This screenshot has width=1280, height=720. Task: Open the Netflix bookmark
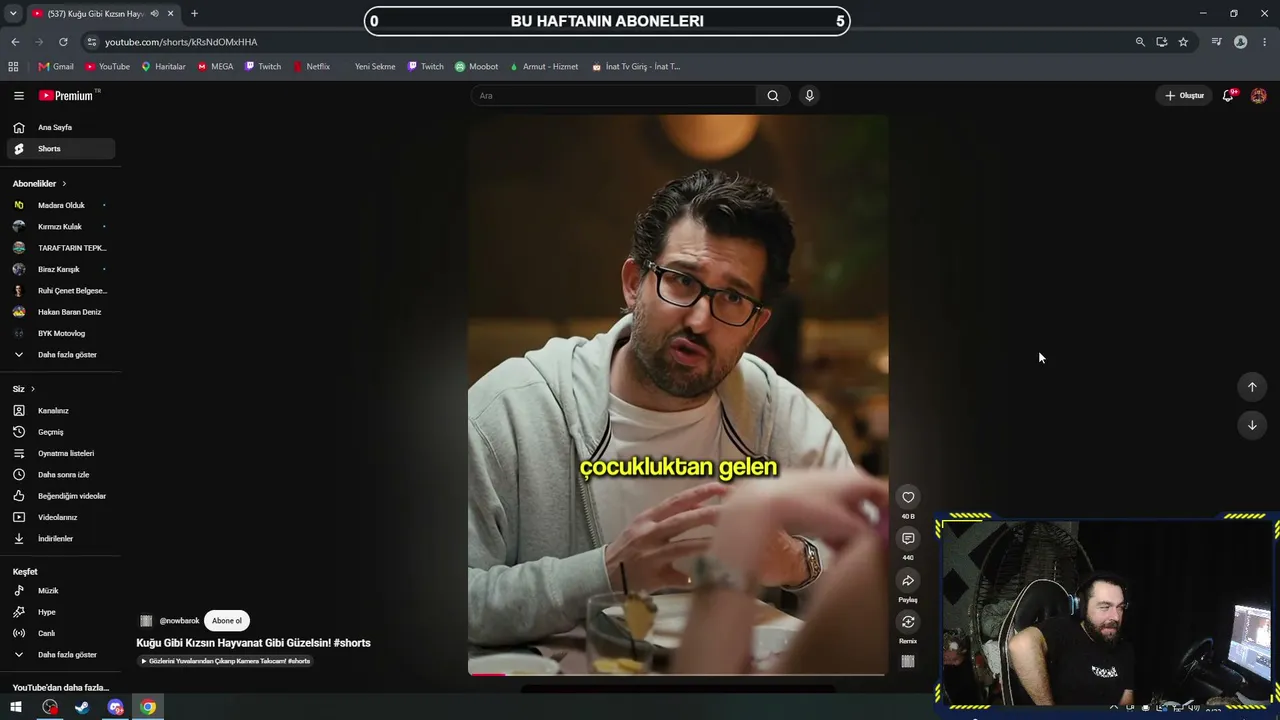click(x=311, y=67)
